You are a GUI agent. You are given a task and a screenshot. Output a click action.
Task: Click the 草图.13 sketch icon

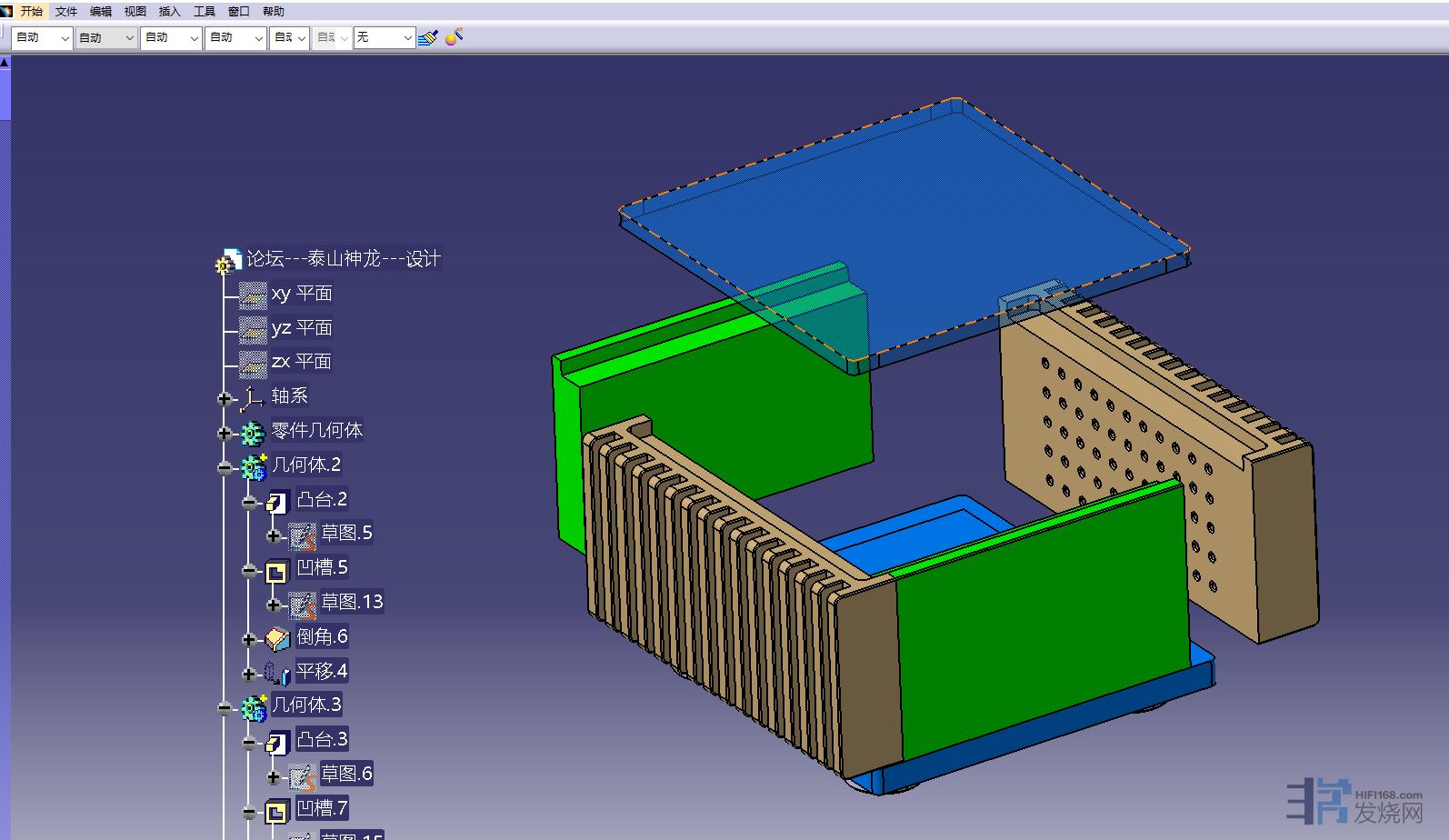[x=302, y=604]
